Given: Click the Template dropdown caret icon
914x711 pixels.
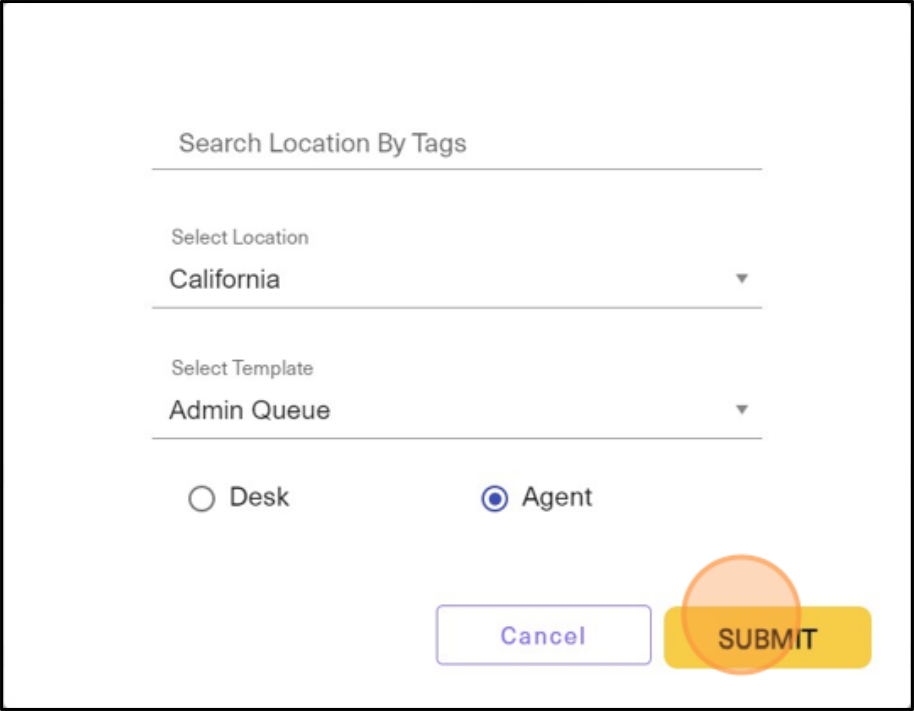Looking at the screenshot, I should coord(742,409).
